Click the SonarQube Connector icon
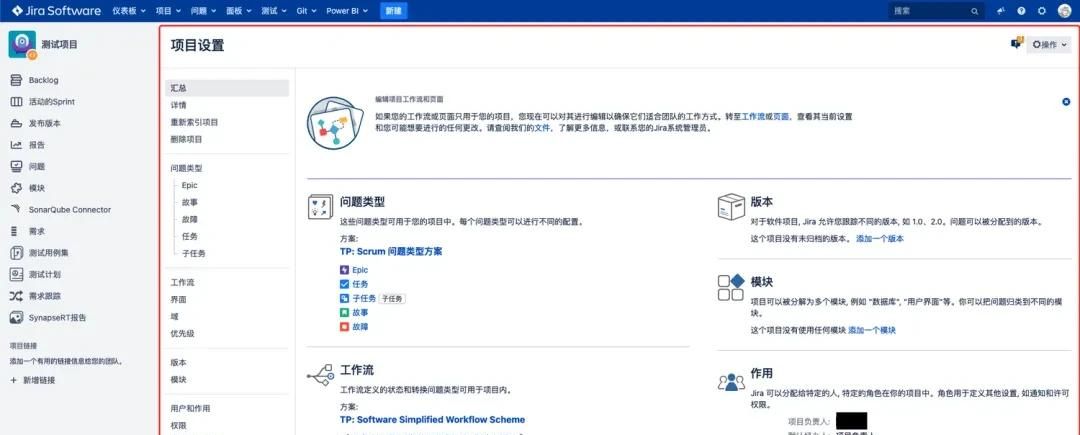This screenshot has width=1080, height=435. tap(16, 209)
